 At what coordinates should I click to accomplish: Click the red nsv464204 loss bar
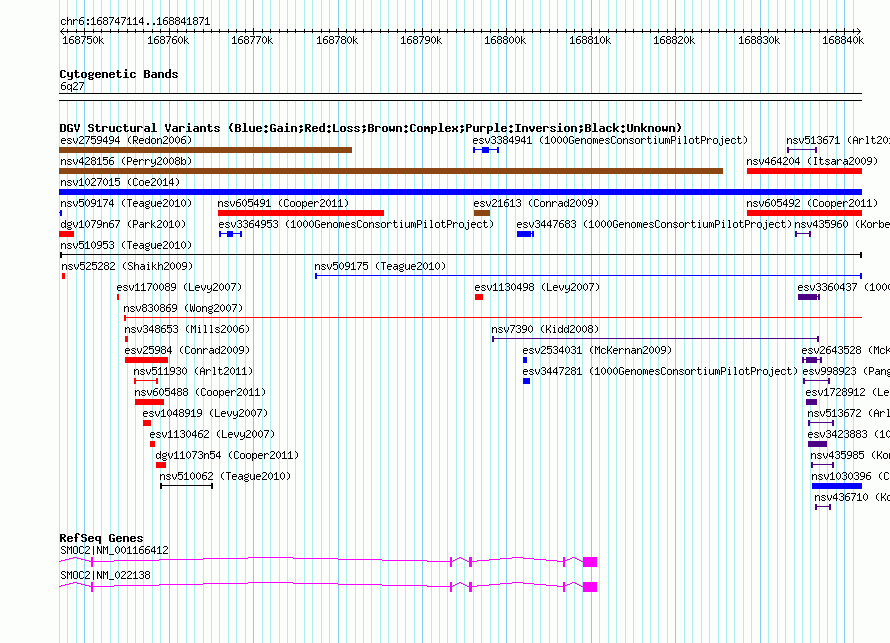pyautogui.click(x=804, y=171)
